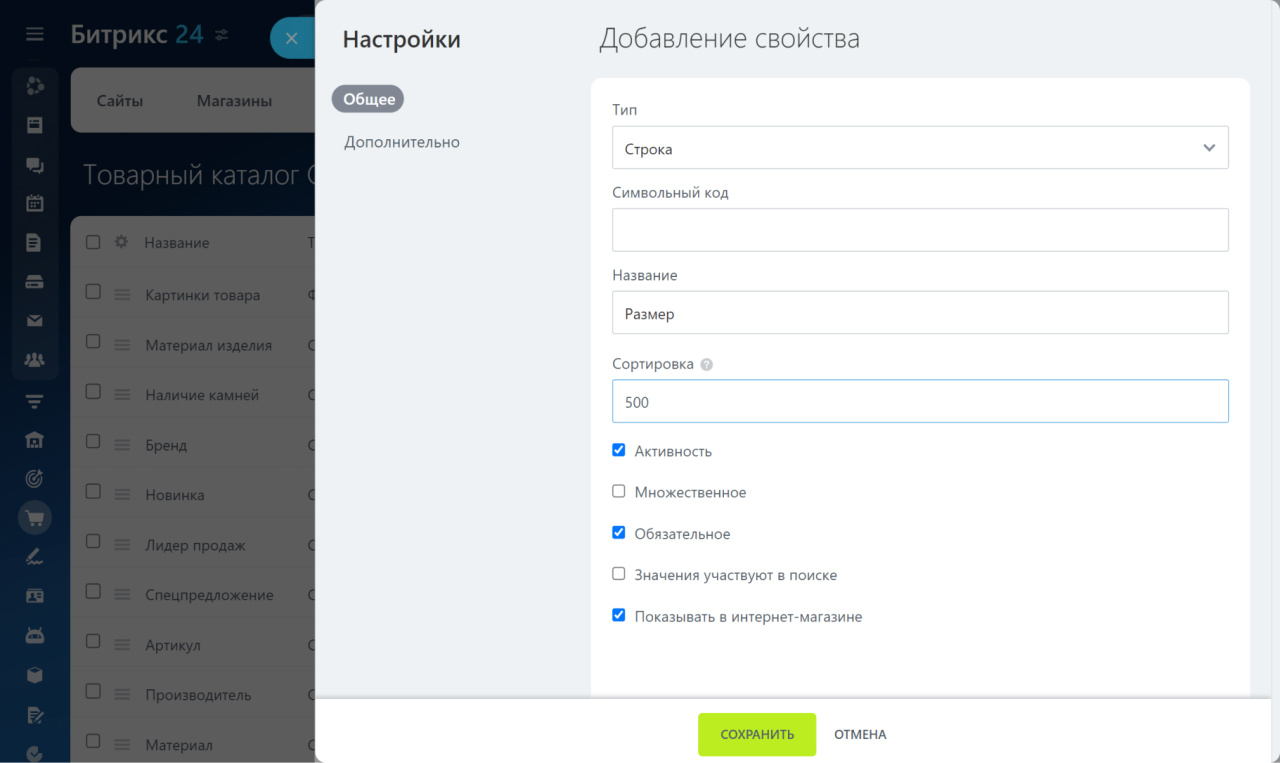Click drag handle of Картинки товара row
The width and height of the screenshot is (1280, 763).
point(122,295)
